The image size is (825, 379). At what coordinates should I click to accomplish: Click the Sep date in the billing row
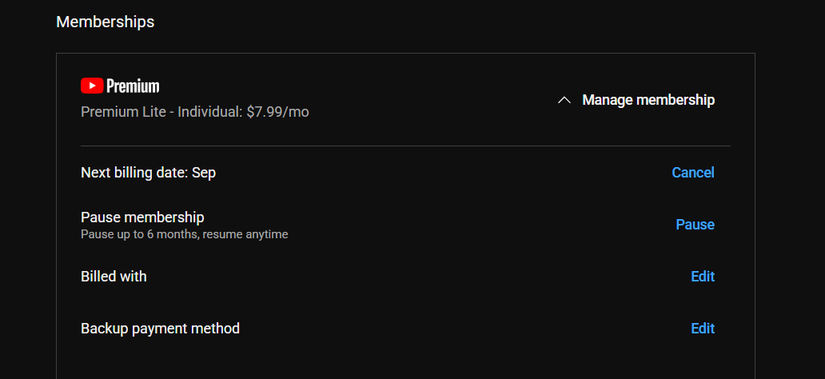(204, 173)
